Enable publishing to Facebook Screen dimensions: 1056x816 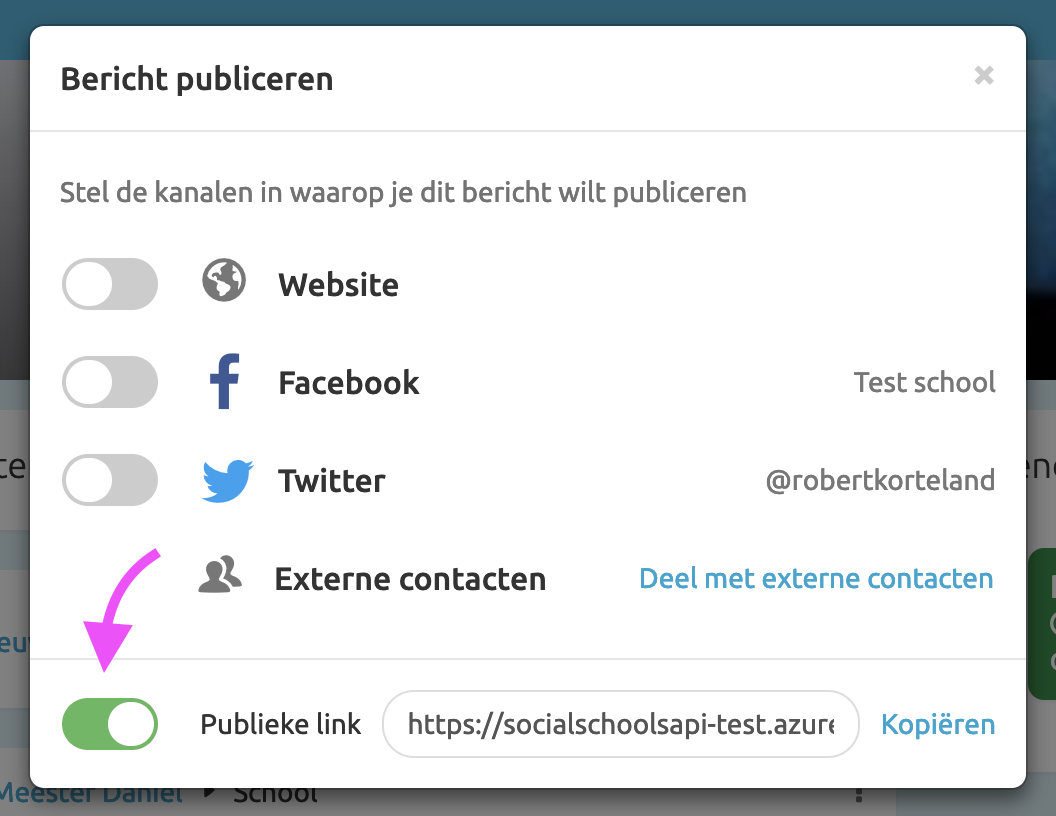[x=109, y=382]
